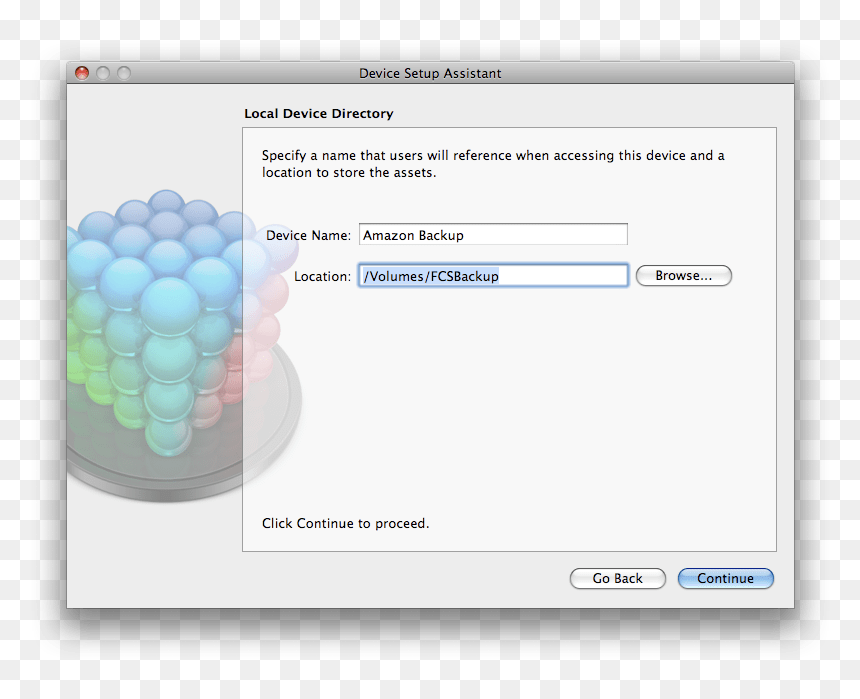
Task: Click the Continue button
Action: point(726,578)
